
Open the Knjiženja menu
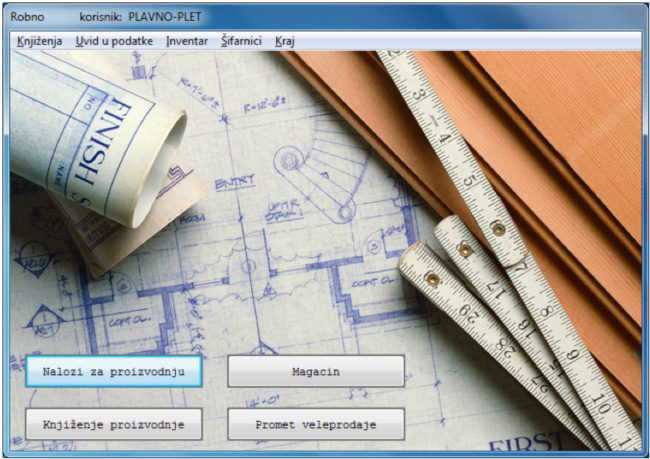[x=39, y=41]
